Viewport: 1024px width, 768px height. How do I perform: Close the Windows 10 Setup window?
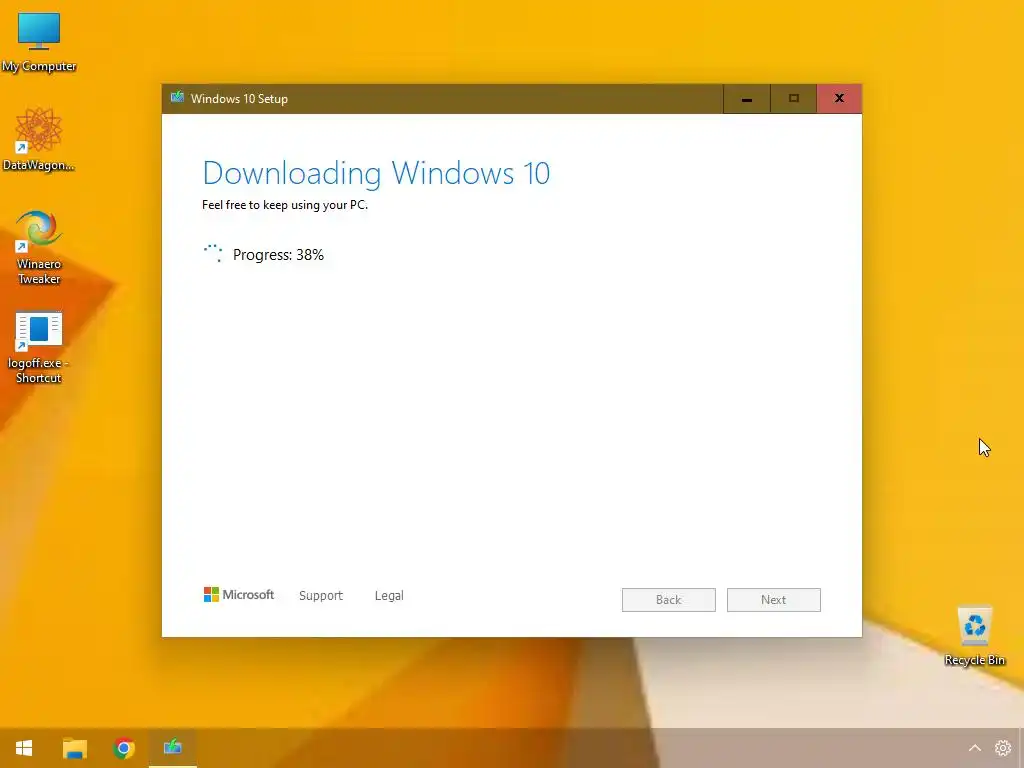click(839, 99)
